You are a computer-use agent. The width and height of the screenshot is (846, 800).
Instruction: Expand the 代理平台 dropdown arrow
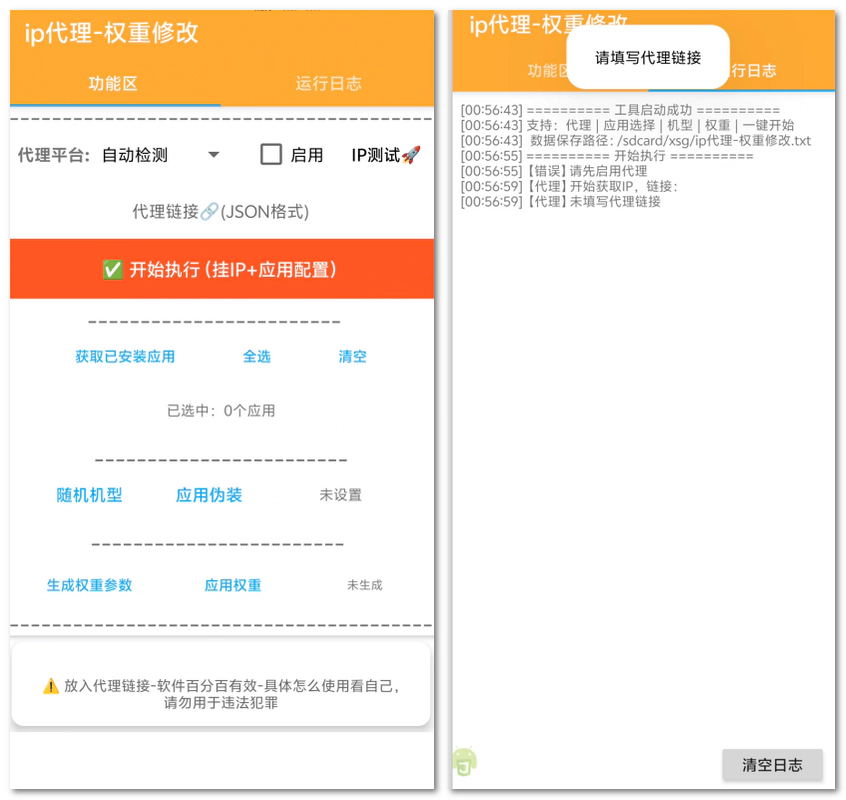tap(213, 155)
